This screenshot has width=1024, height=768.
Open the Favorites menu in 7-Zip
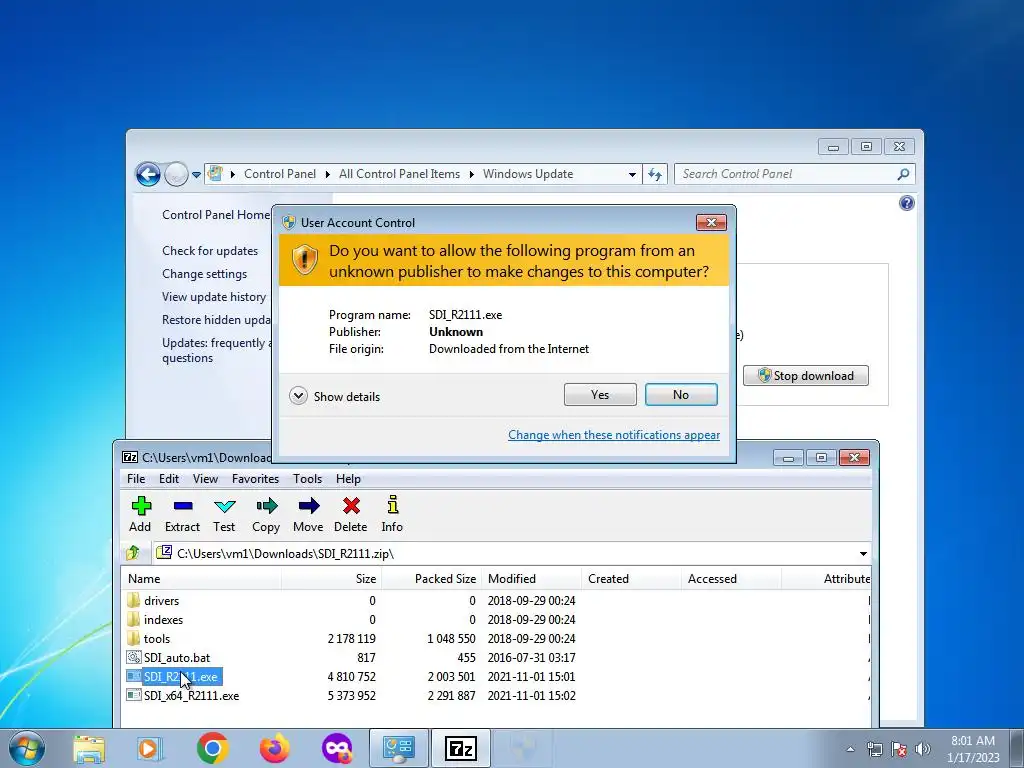point(255,479)
